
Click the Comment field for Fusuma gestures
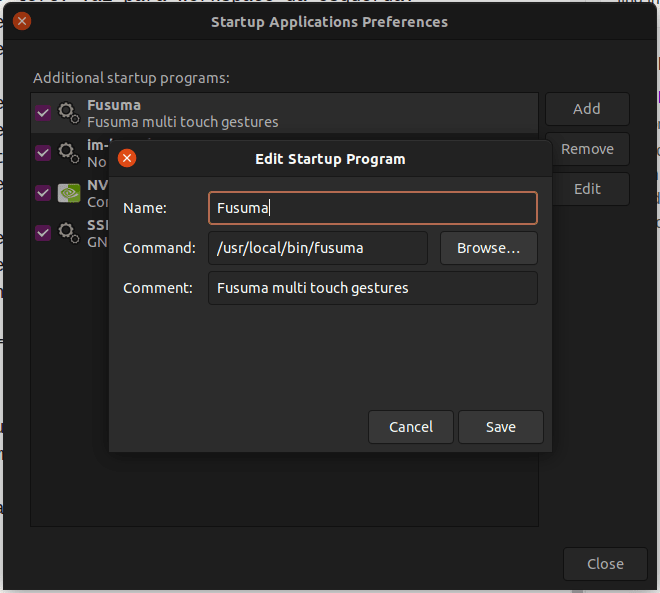373,288
